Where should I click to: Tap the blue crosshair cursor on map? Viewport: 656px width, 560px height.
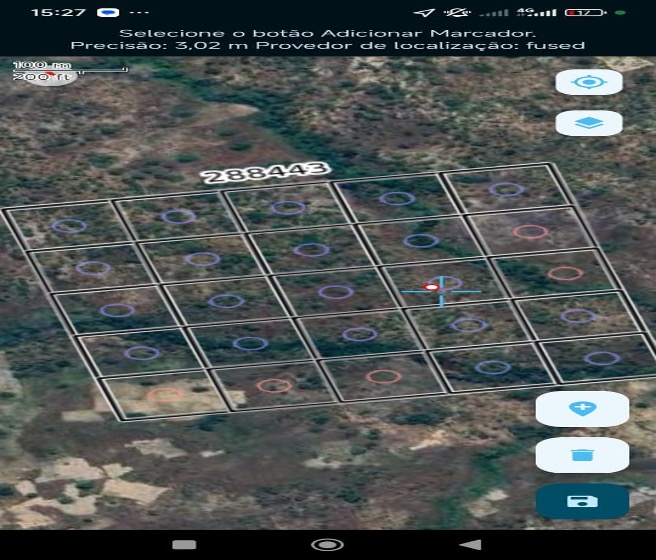(x=441, y=291)
